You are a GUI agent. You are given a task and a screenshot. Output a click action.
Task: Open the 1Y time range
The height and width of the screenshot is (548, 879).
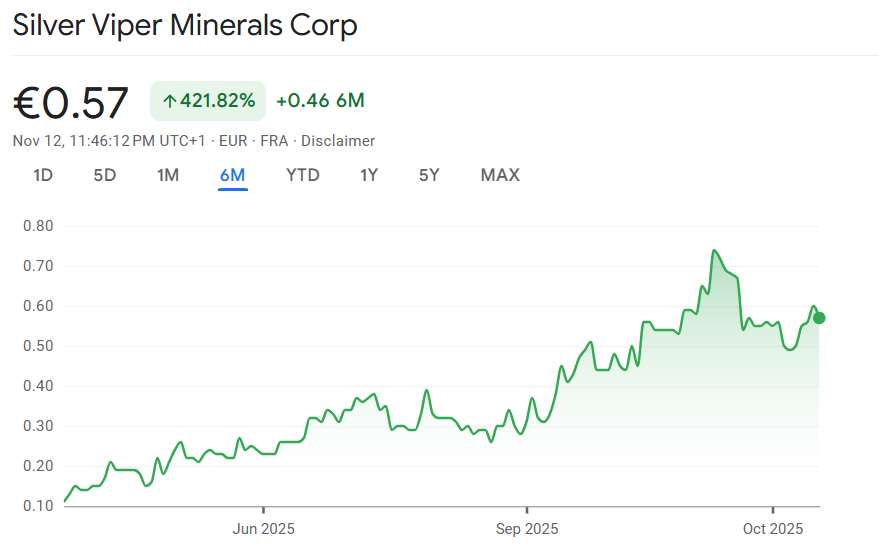click(369, 175)
